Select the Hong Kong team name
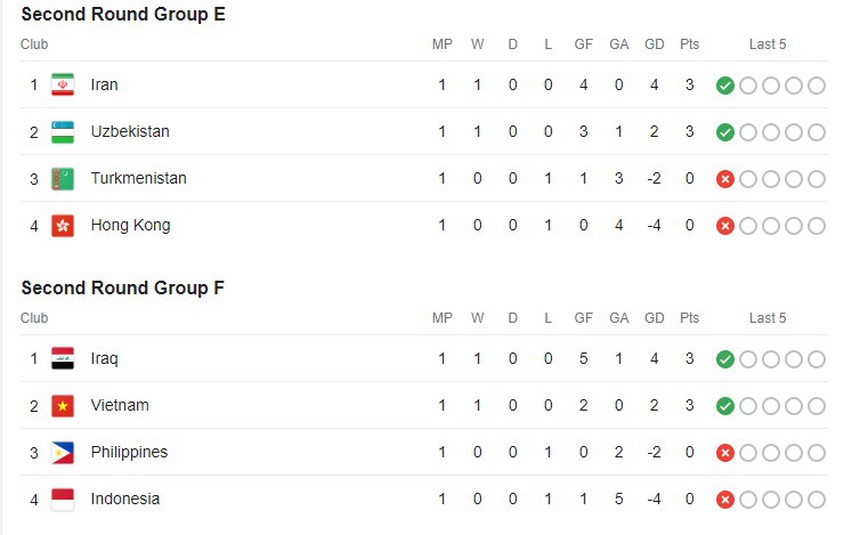Image resolution: width=860 pixels, height=535 pixels. tap(130, 226)
